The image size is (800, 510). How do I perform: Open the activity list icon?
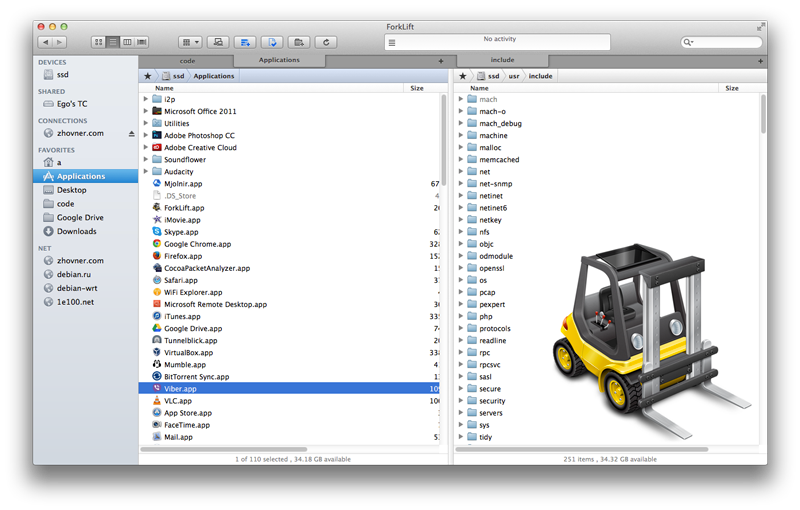click(x=392, y=43)
